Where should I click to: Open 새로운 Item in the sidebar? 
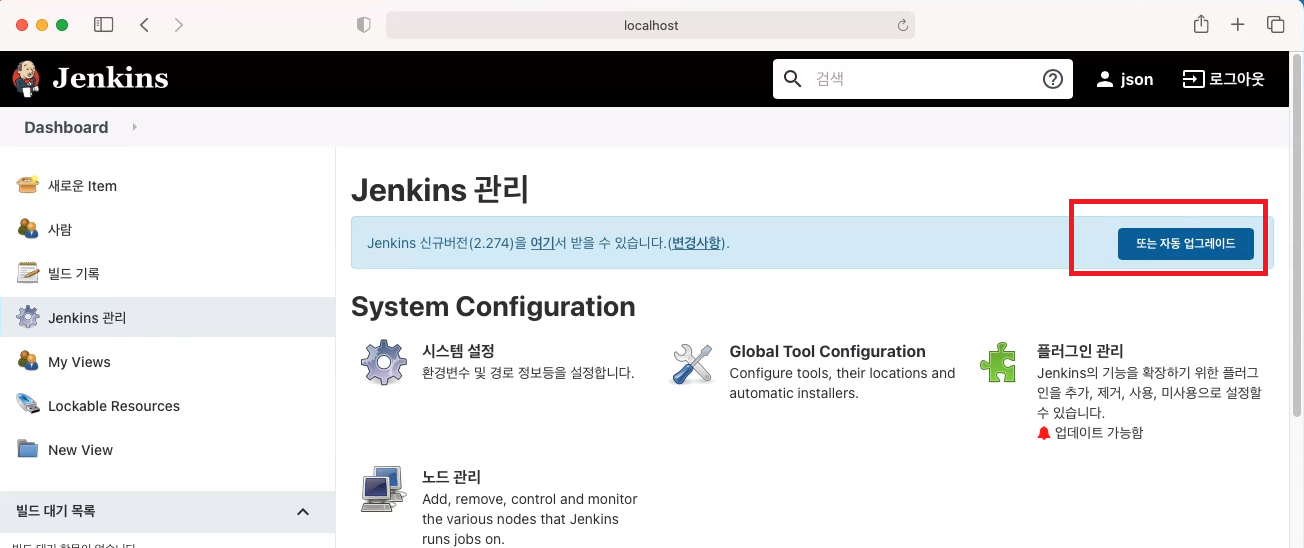[x=82, y=186]
